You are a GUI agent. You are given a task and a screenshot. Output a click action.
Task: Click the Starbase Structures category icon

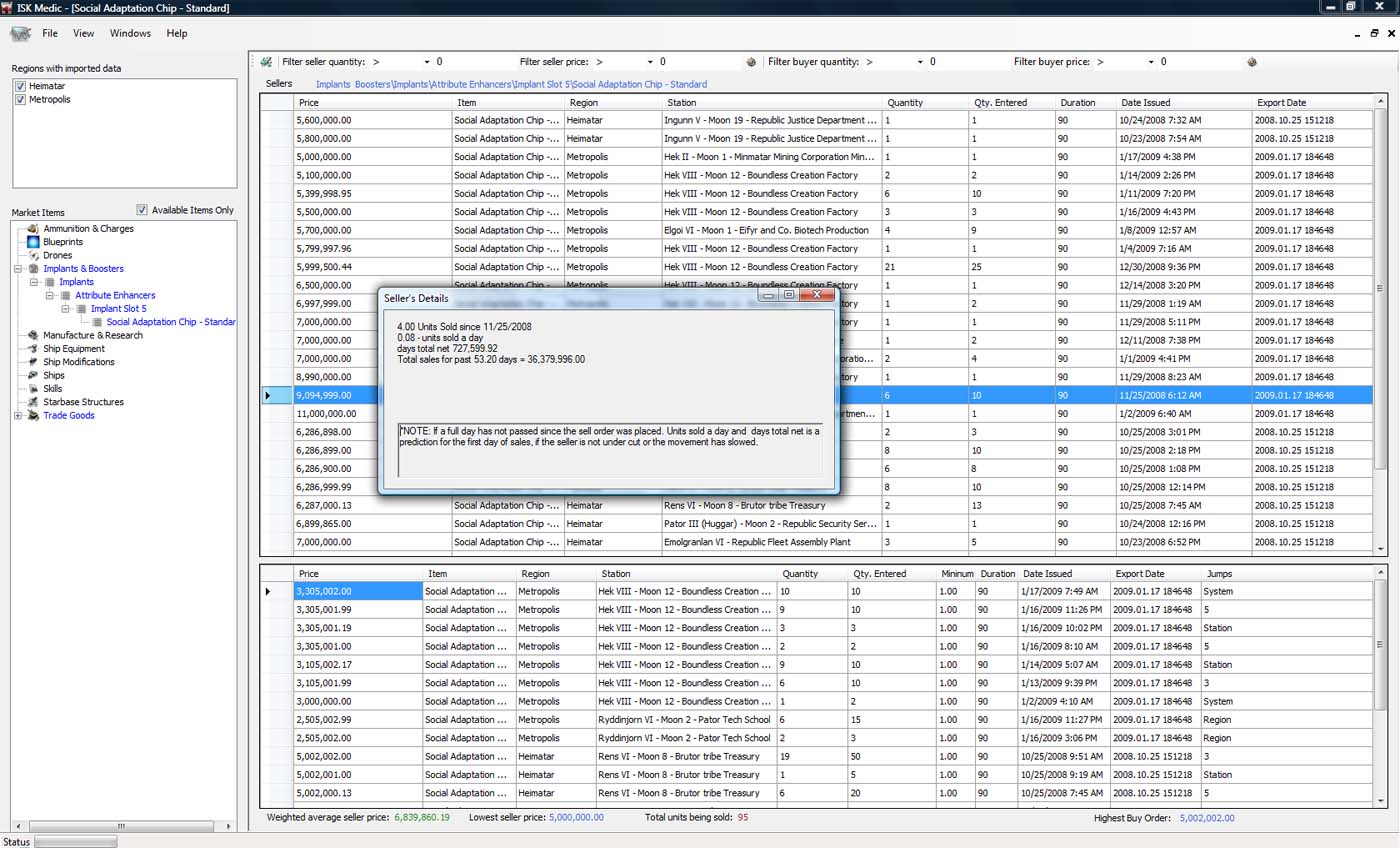pos(33,402)
